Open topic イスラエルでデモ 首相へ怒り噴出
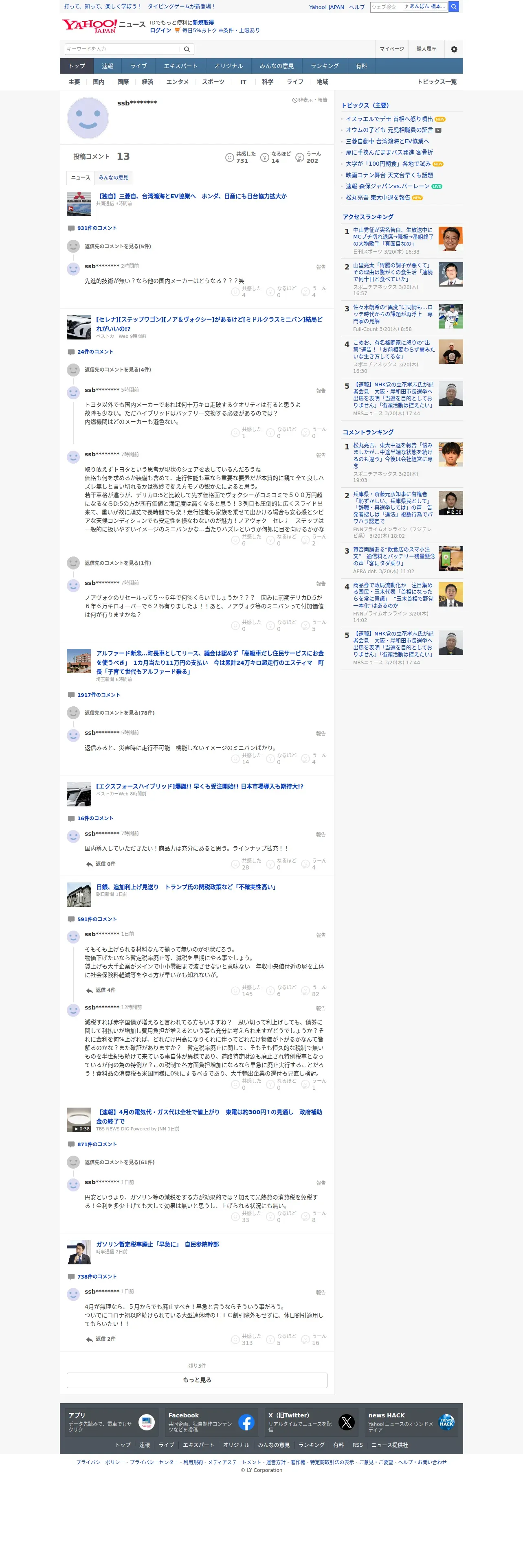 point(389,119)
